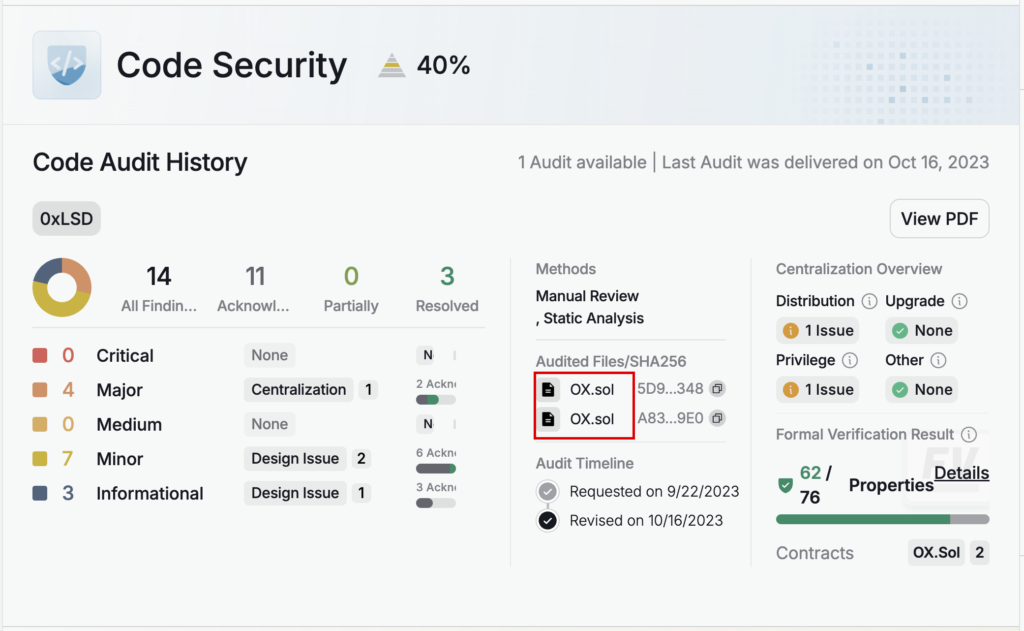Show info for Other

pyautogui.click(x=938, y=360)
